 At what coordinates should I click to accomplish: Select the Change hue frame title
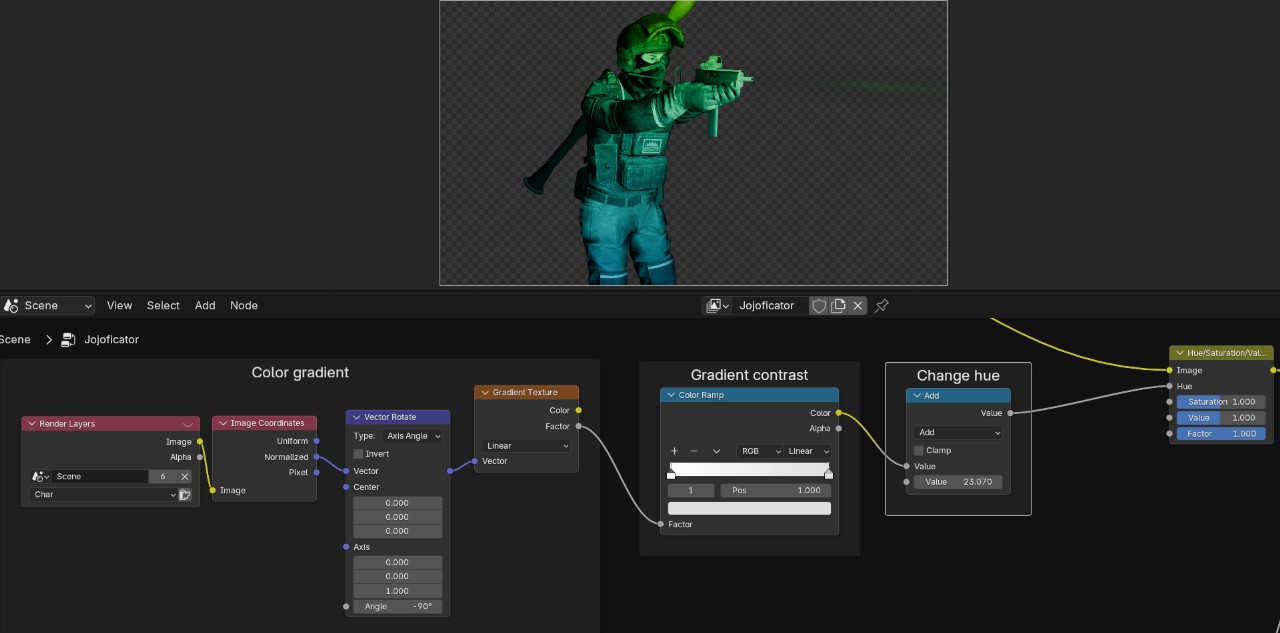tap(958, 376)
